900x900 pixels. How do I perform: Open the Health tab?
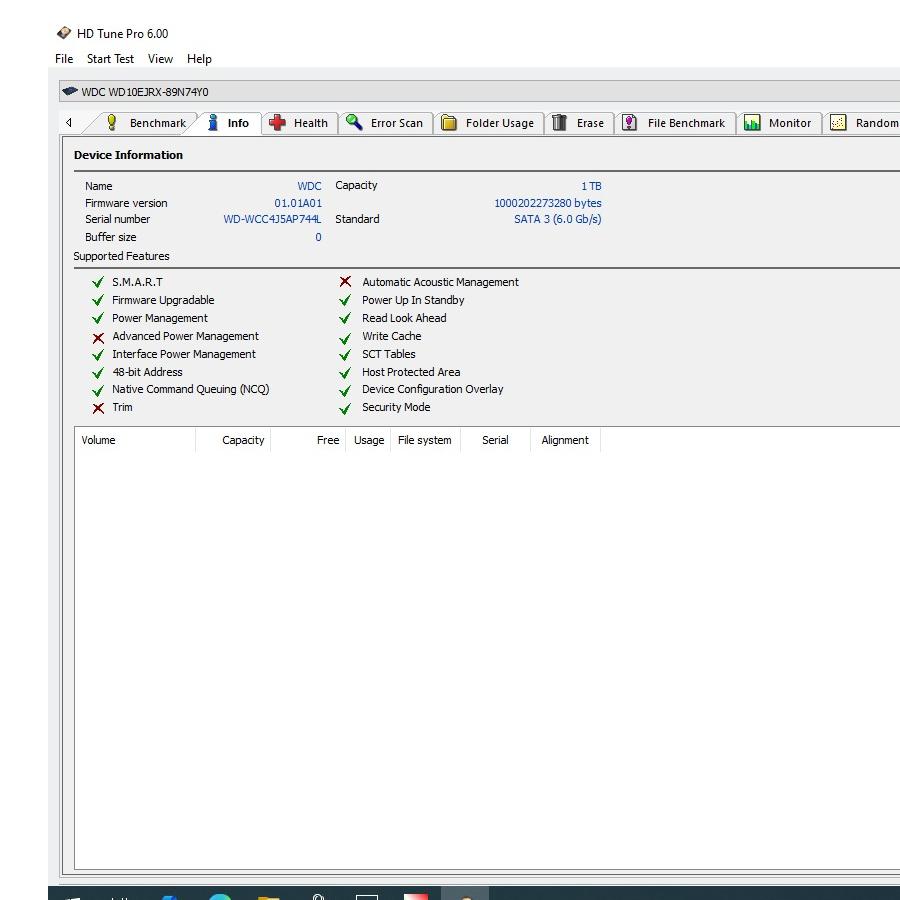tap(299, 123)
